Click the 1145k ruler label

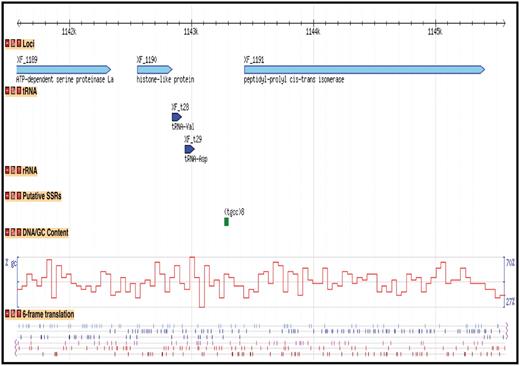tap(435, 32)
